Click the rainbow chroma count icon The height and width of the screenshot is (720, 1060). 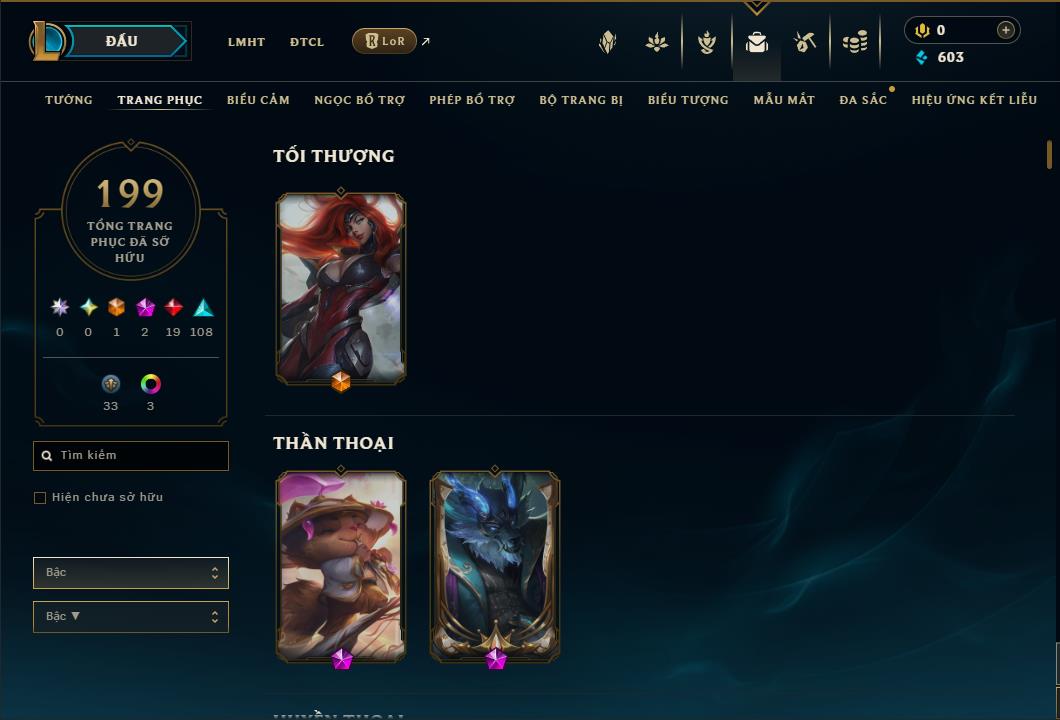point(150,384)
